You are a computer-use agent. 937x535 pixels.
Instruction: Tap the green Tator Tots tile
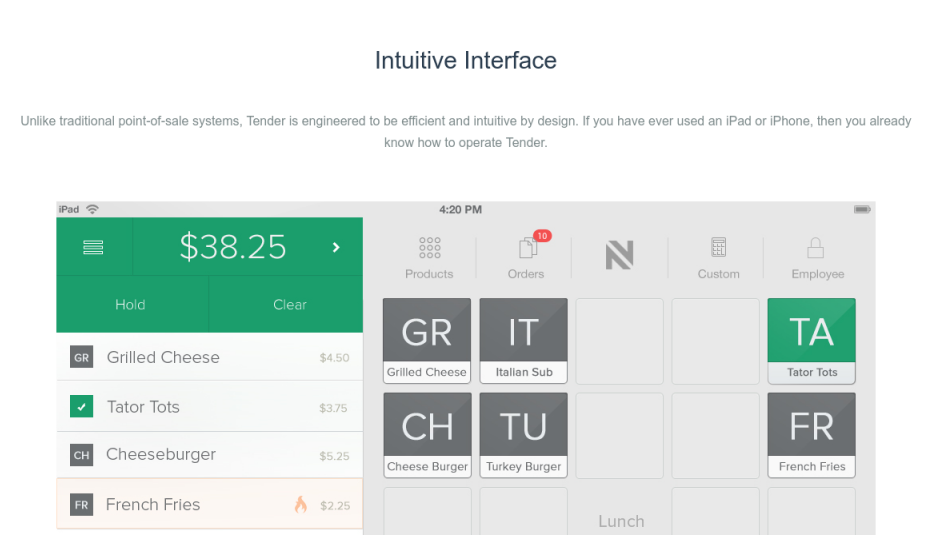pyautogui.click(x=812, y=341)
